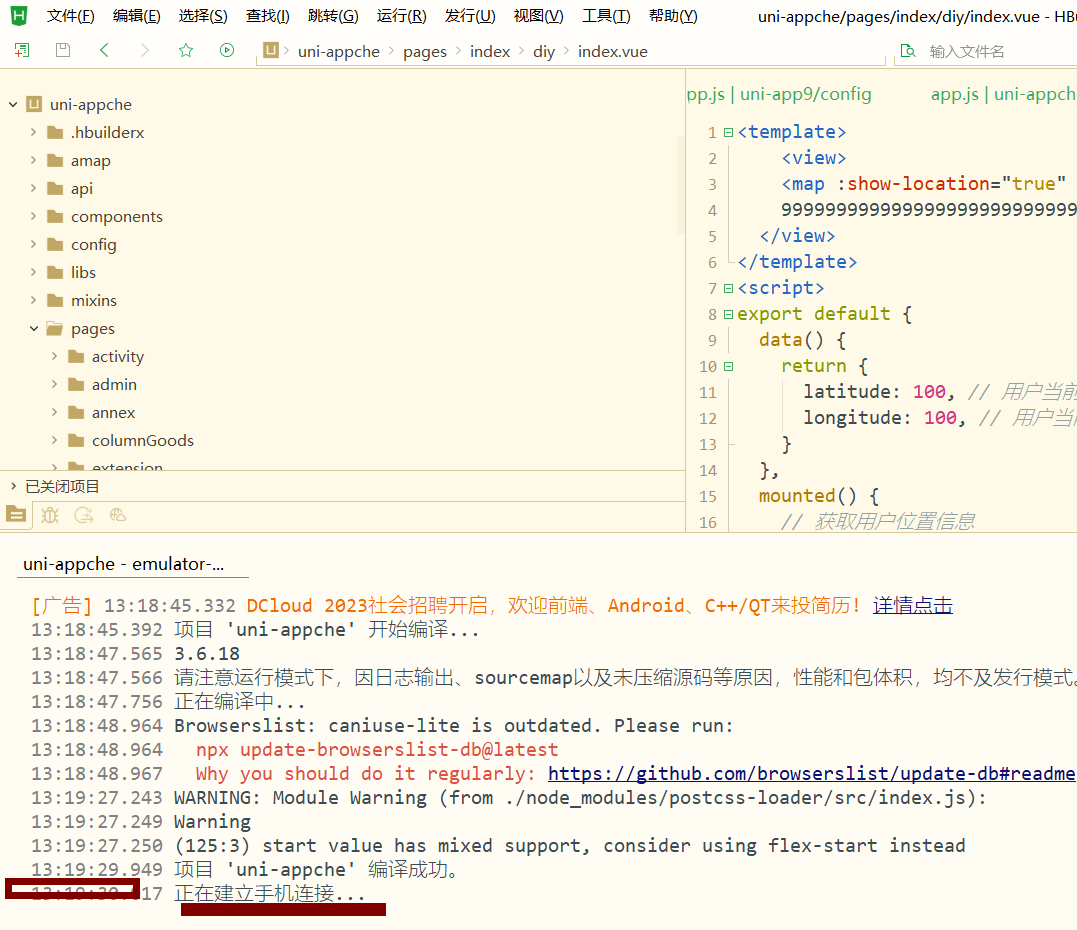Click the new file toolbar icon
This screenshot has height=930, width=1077.
(22, 50)
